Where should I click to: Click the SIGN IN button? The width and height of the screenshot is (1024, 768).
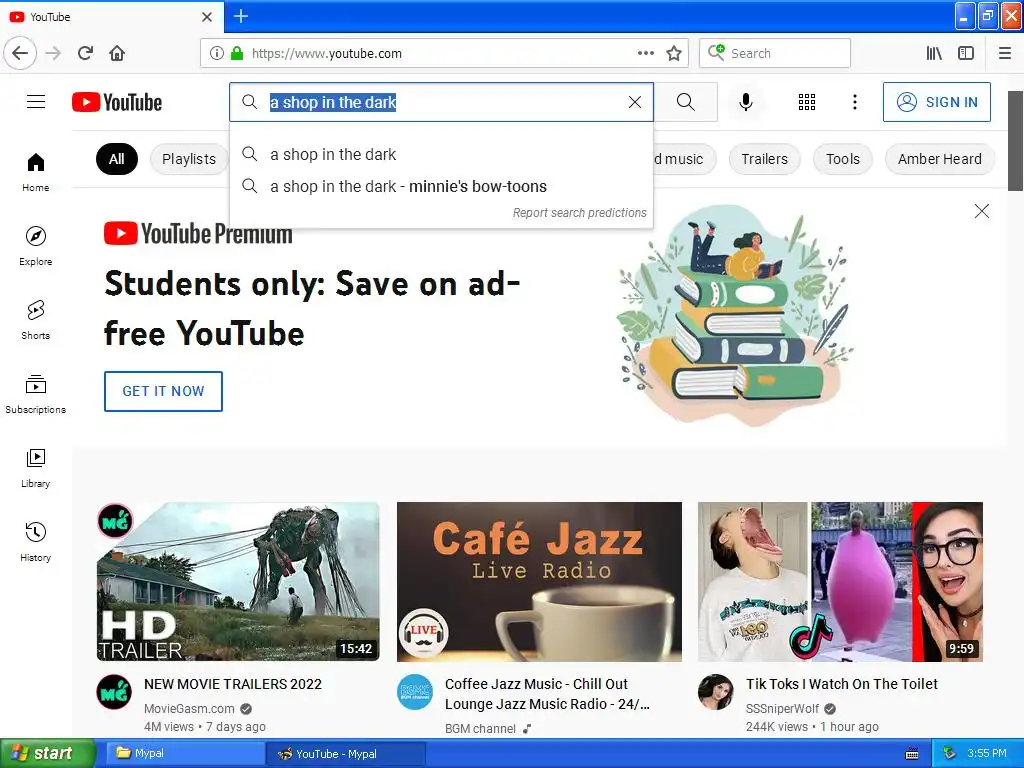936,102
